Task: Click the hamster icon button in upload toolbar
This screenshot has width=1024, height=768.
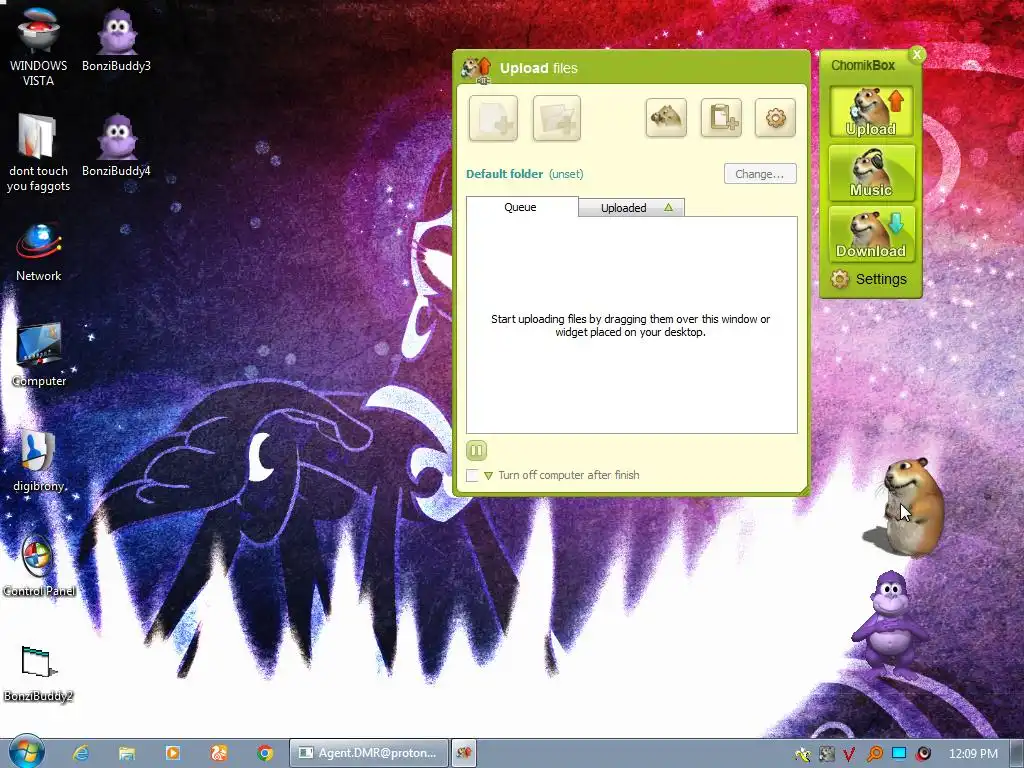Action: click(665, 118)
